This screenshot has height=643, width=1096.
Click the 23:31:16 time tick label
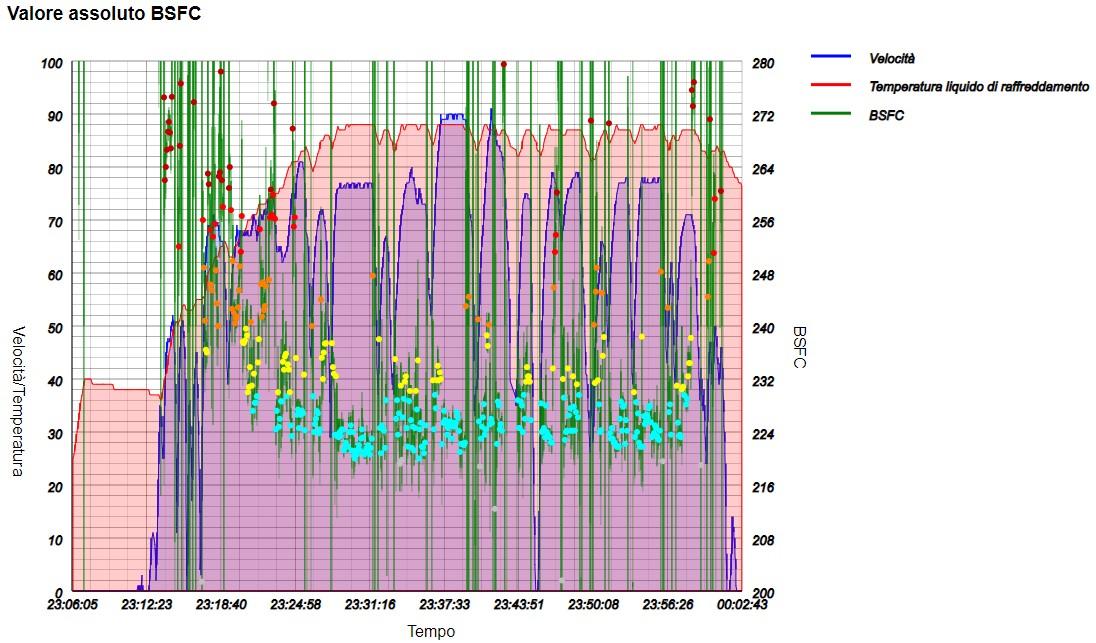click(x=371, y=605)
